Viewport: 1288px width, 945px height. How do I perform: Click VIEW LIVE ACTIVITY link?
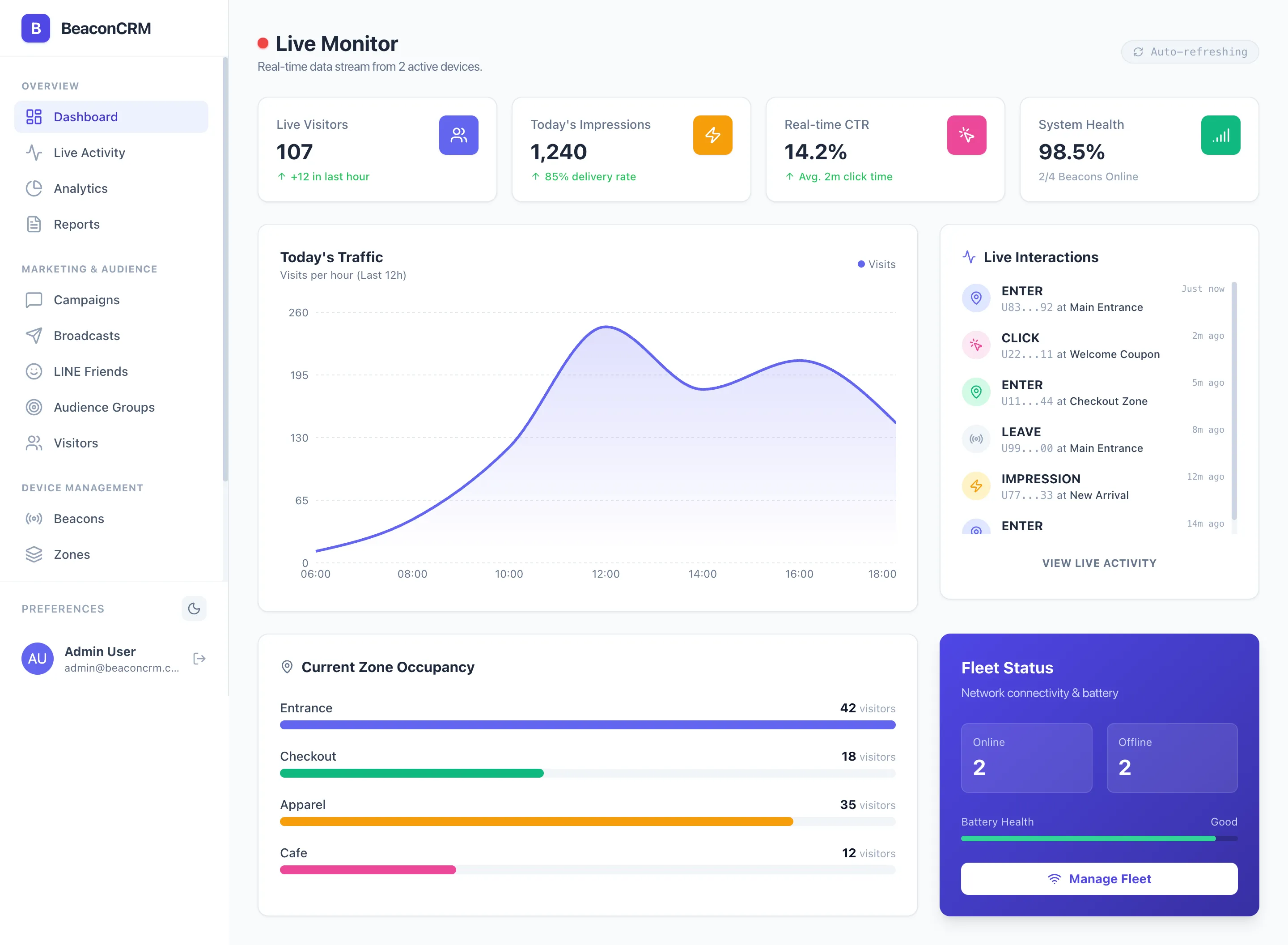(x=1099, y=562)
